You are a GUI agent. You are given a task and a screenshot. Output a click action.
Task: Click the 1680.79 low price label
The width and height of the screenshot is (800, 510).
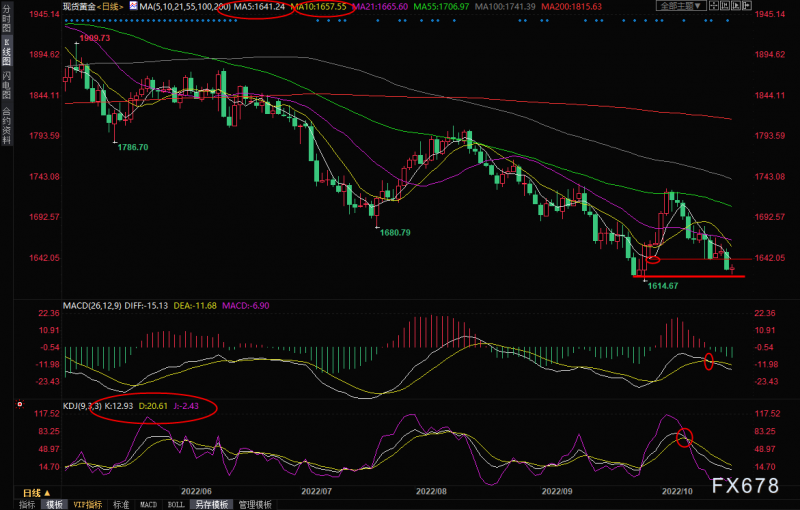[x=395, y=232]
